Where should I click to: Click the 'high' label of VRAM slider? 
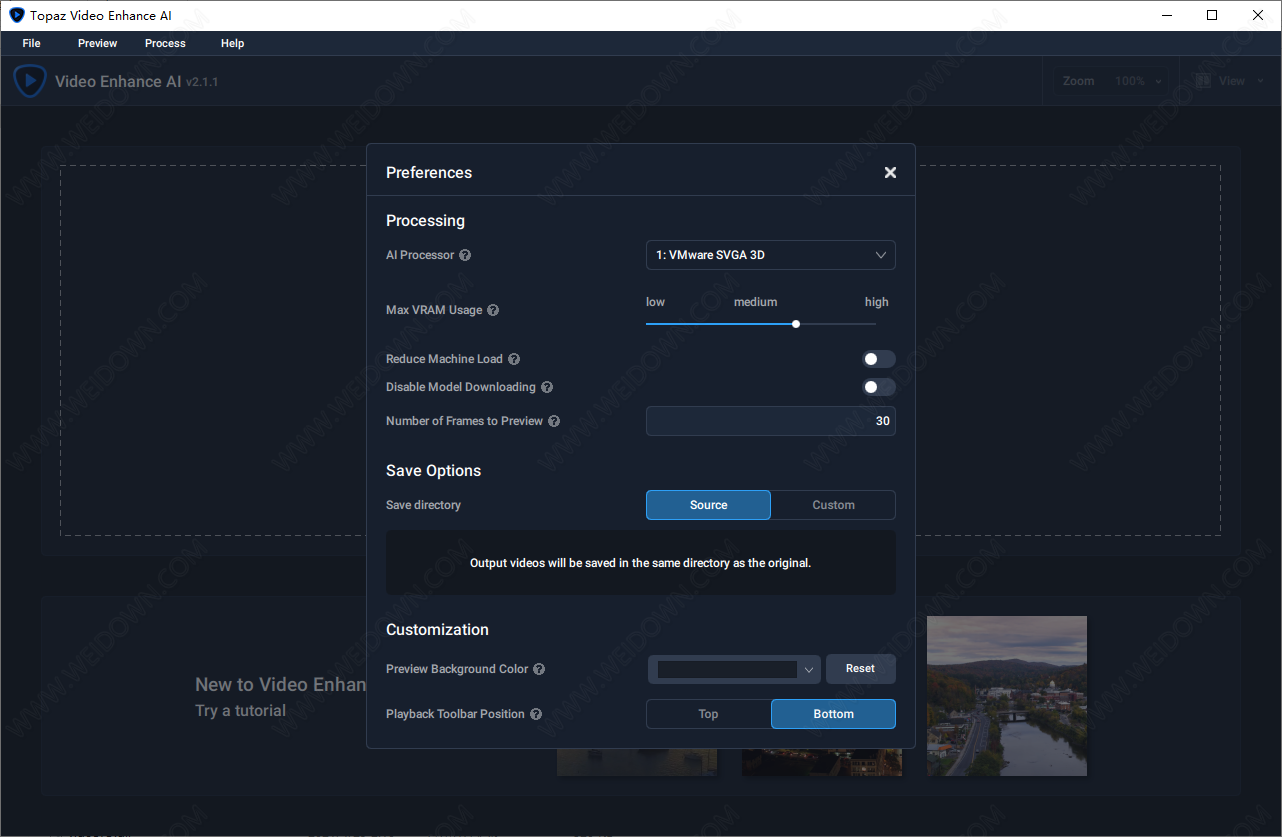[876, 302]
